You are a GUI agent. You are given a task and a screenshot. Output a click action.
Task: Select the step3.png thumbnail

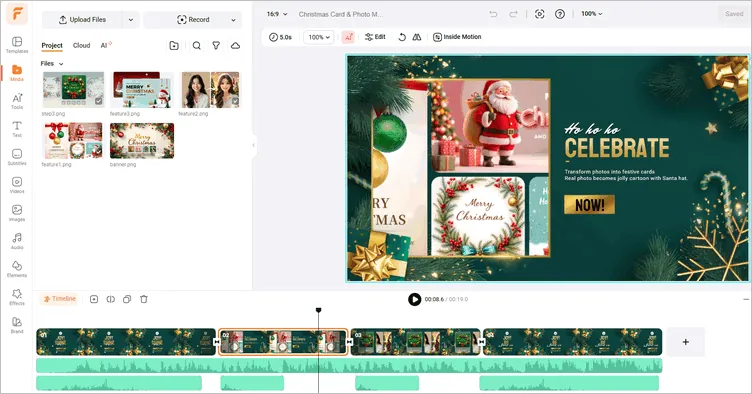(x=73, y=90)
